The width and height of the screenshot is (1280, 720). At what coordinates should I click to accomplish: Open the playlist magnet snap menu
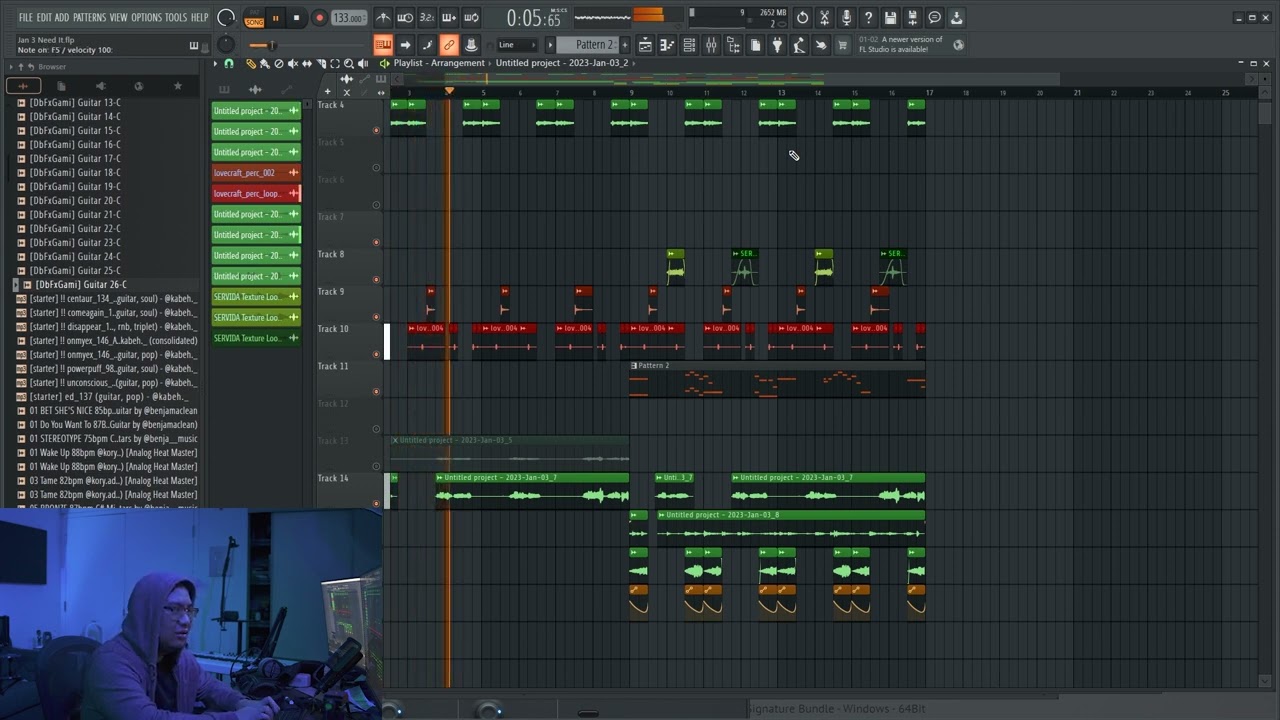pos(229,63)
